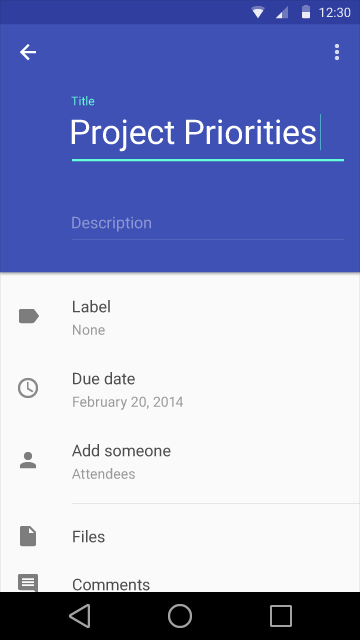Open the Files row

pyautogui.click(x=180, y=536)
